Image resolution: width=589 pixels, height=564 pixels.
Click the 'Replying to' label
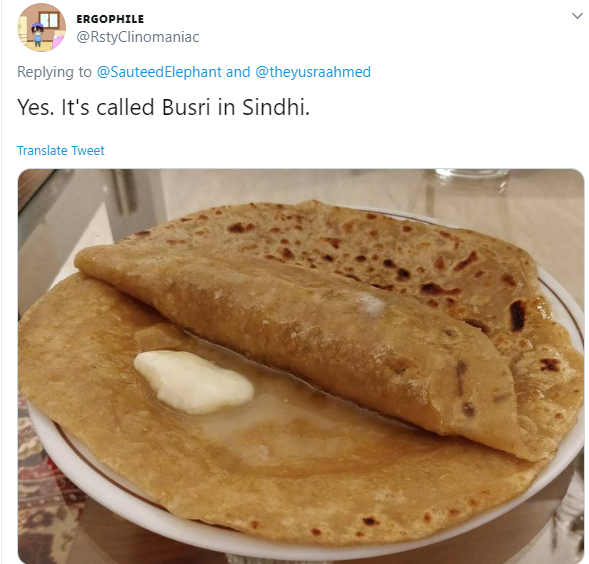54,72
